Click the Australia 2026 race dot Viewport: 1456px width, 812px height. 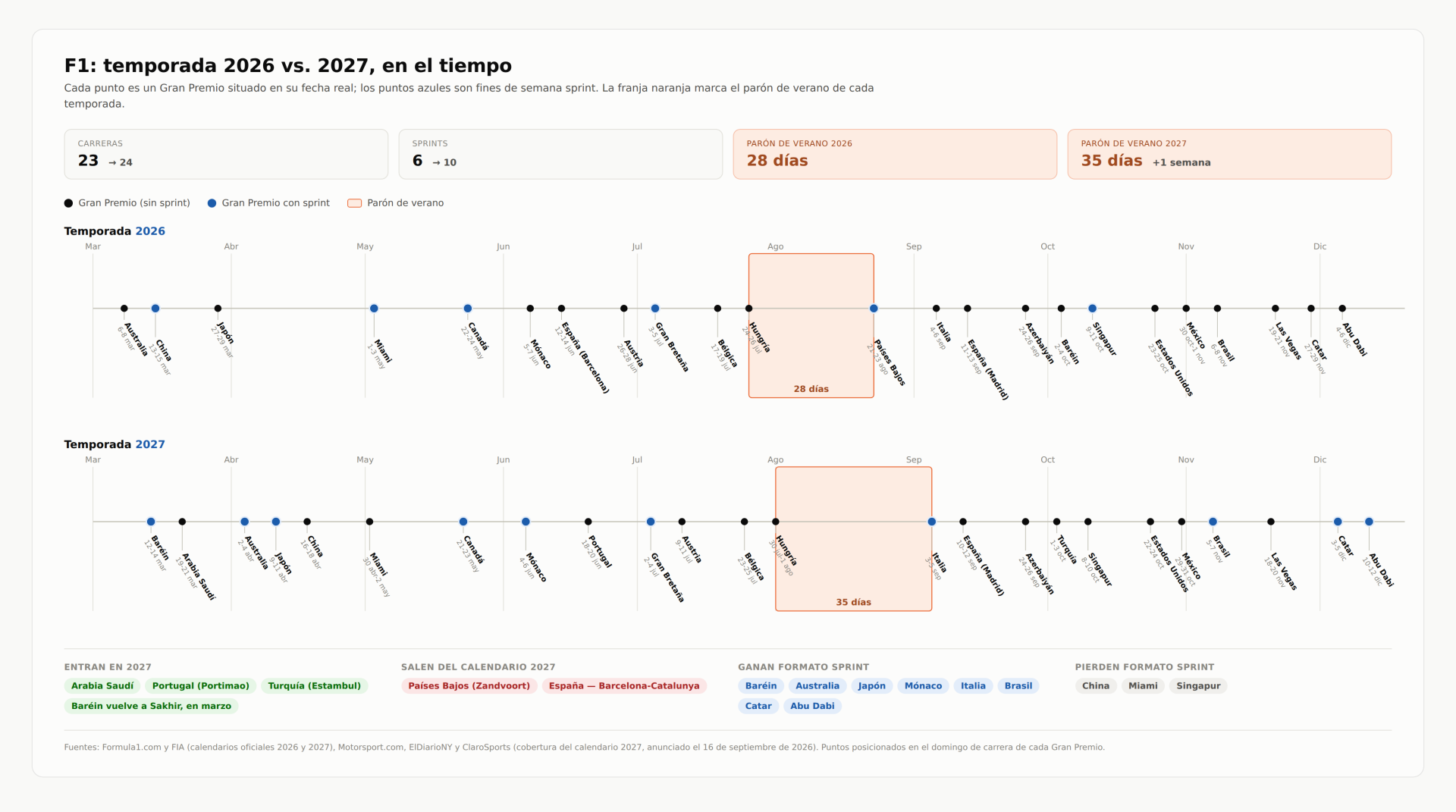pyautogui.click(x=124, y=309)
